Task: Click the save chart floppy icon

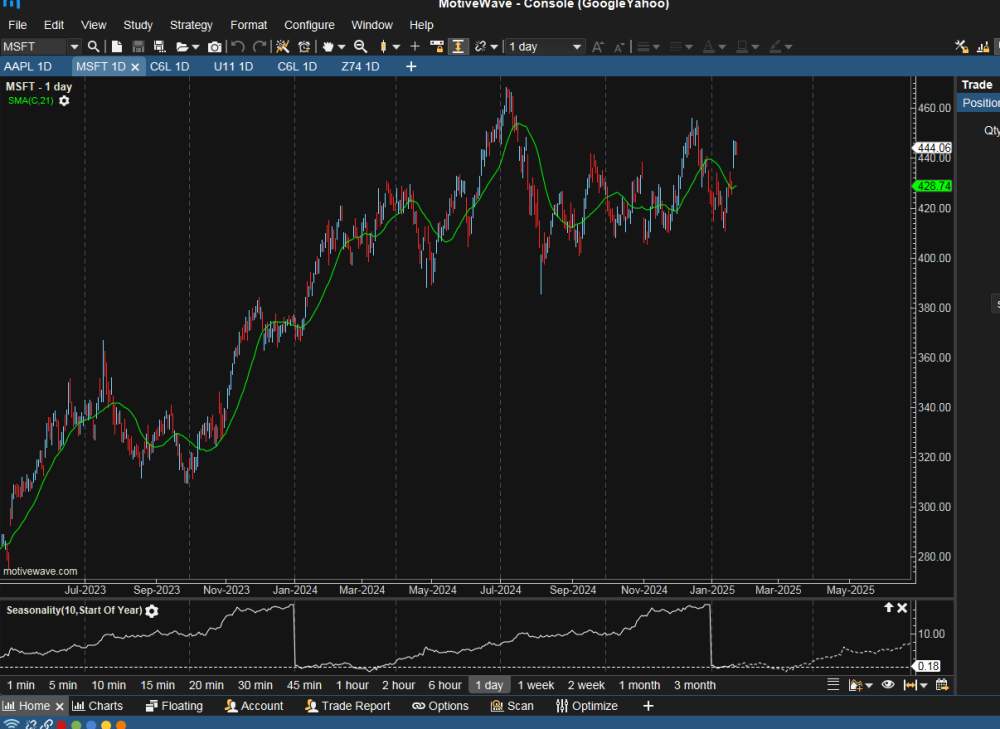Action: (x=138, y=47)
